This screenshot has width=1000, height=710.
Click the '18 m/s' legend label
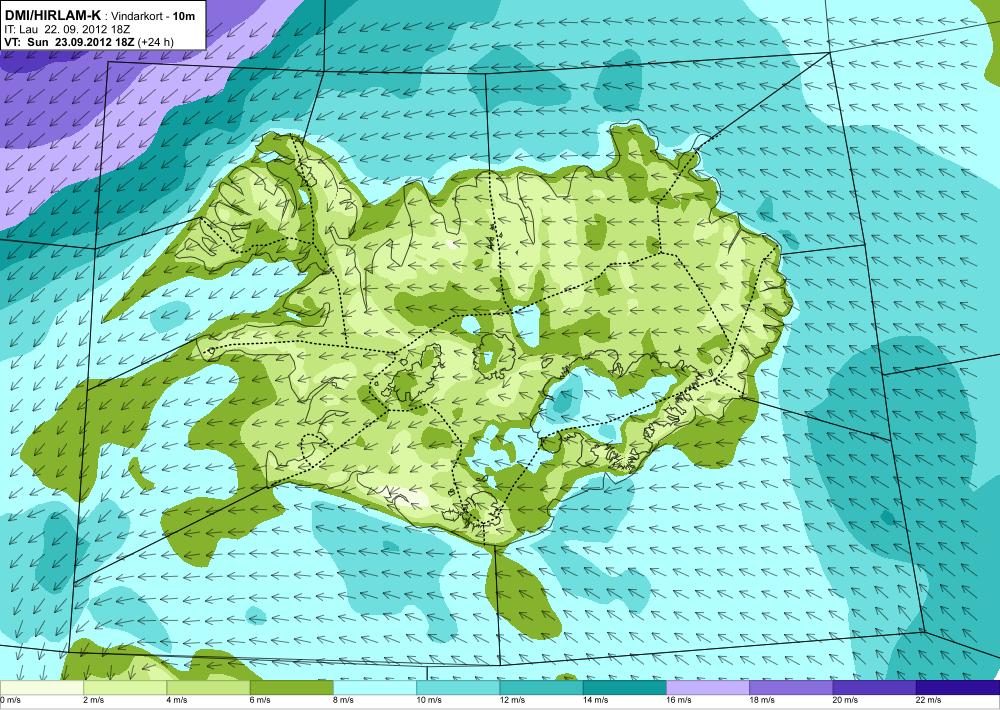point(762,700)
